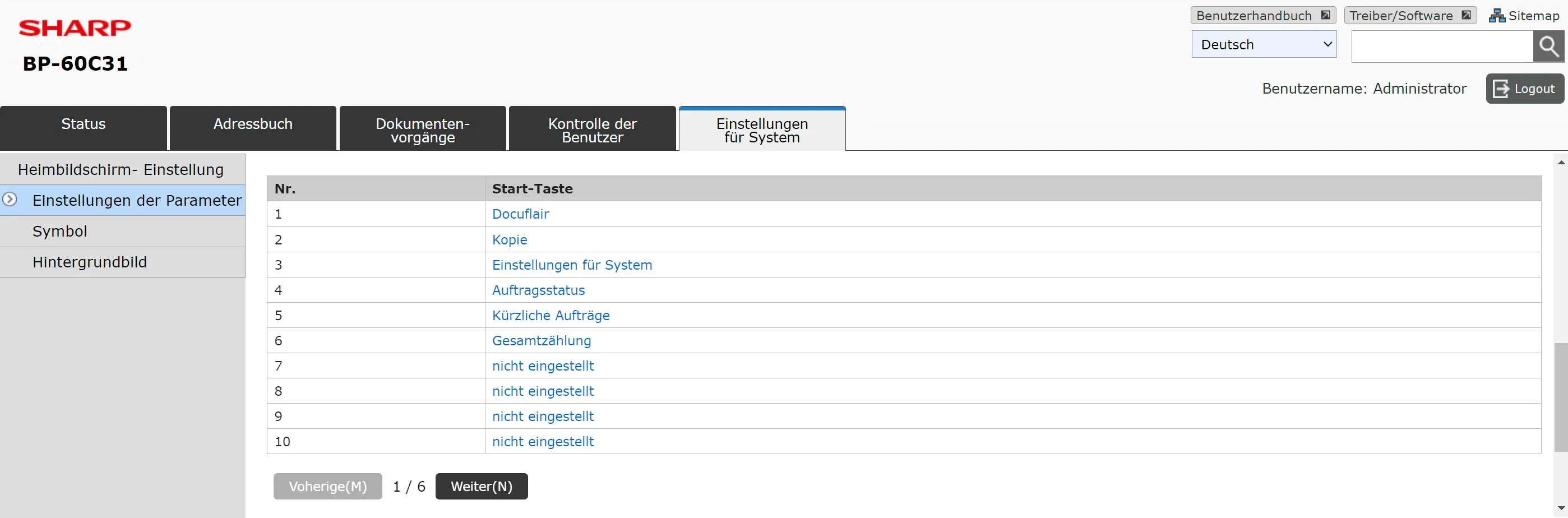Screen dimensions: 1568x518
Task: Open the Kürzliche Aufträge link
Action: 551,315
